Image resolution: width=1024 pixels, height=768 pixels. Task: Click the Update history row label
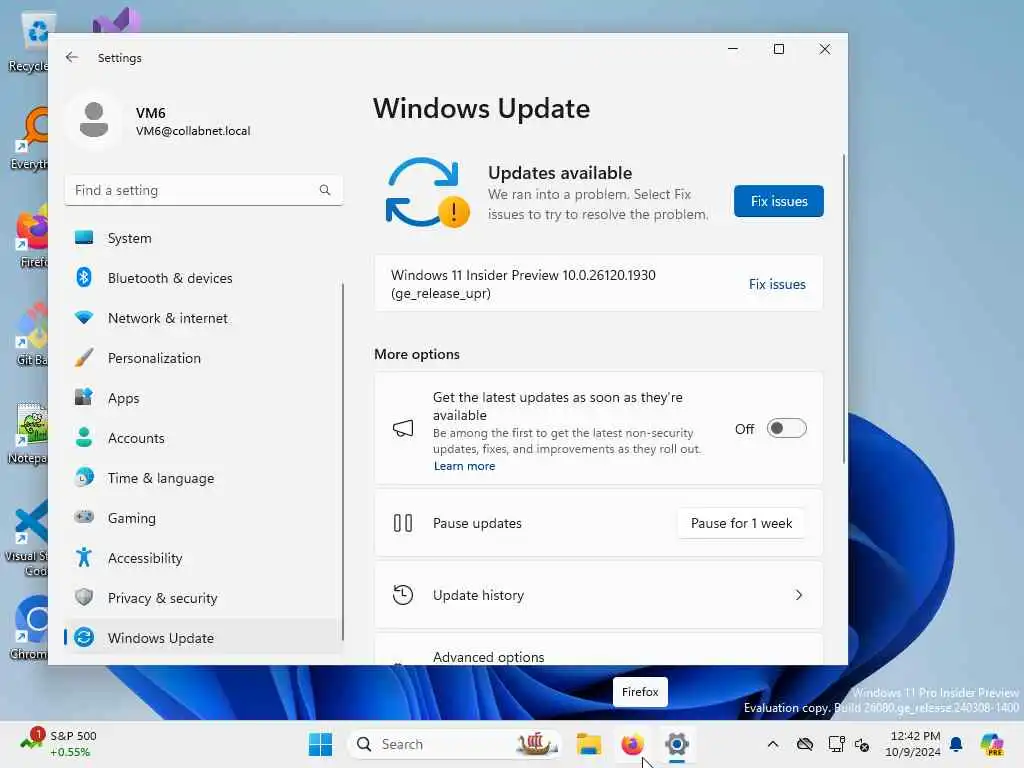pyautogui.click(x=478, y=595)
